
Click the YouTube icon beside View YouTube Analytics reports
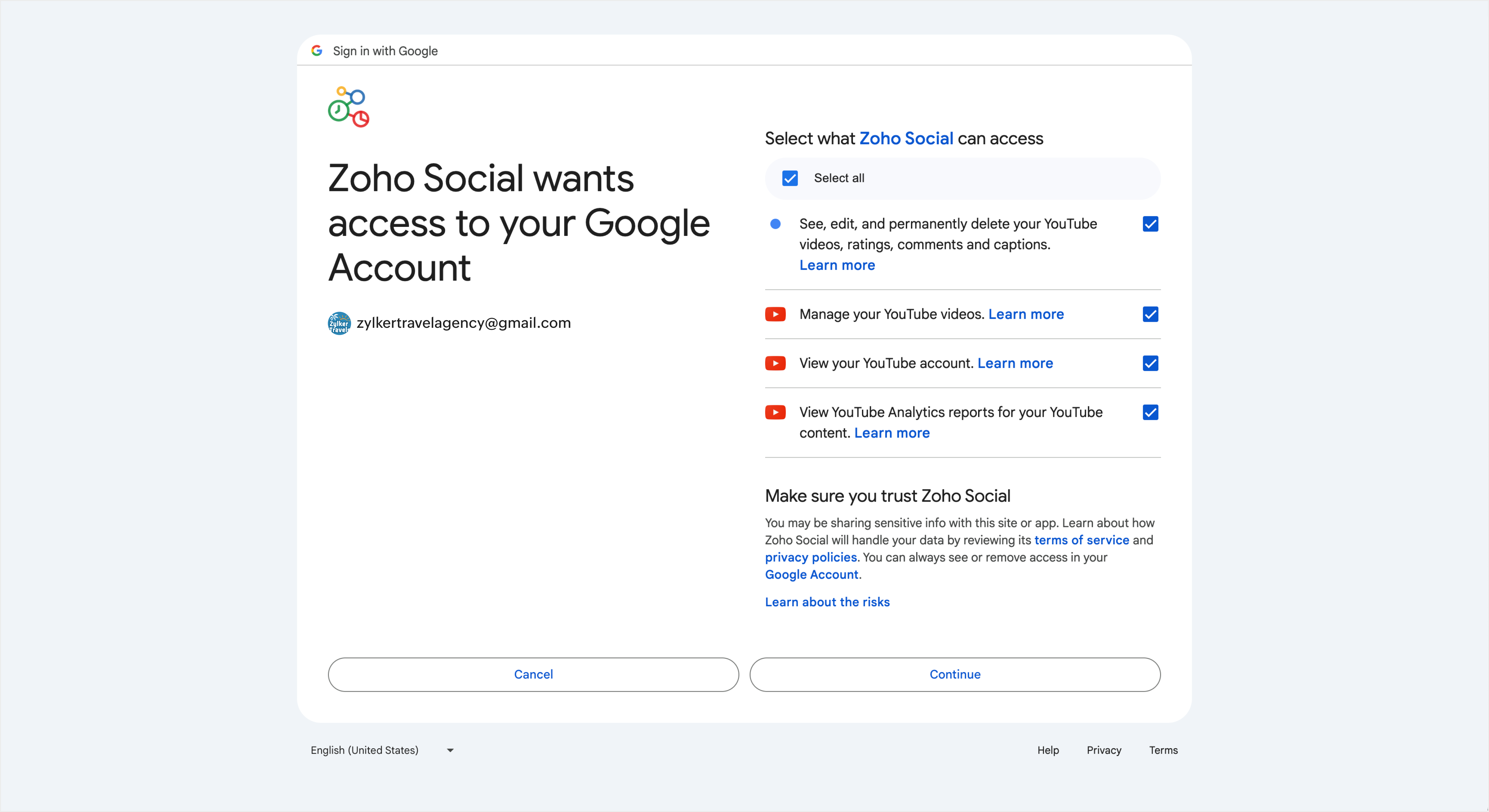coord(775,413)
